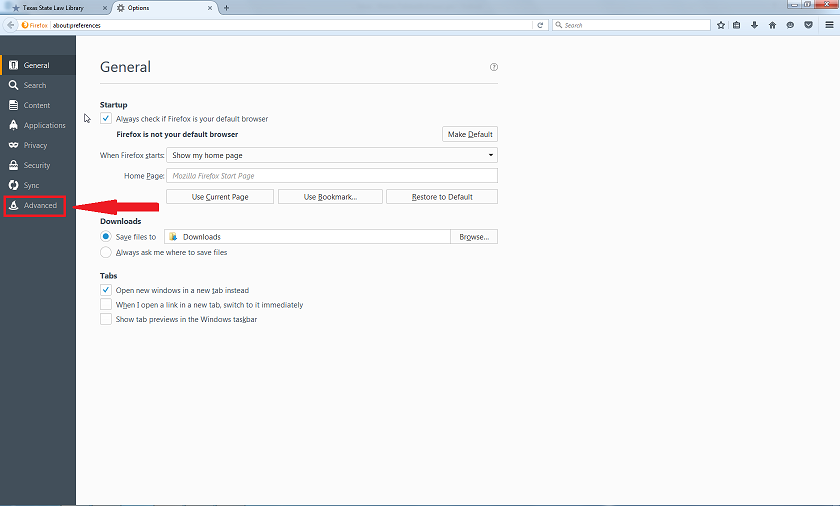Open the help icon beside General heading
The width and height of the screenshot is (840, 506).
[494, 67]
